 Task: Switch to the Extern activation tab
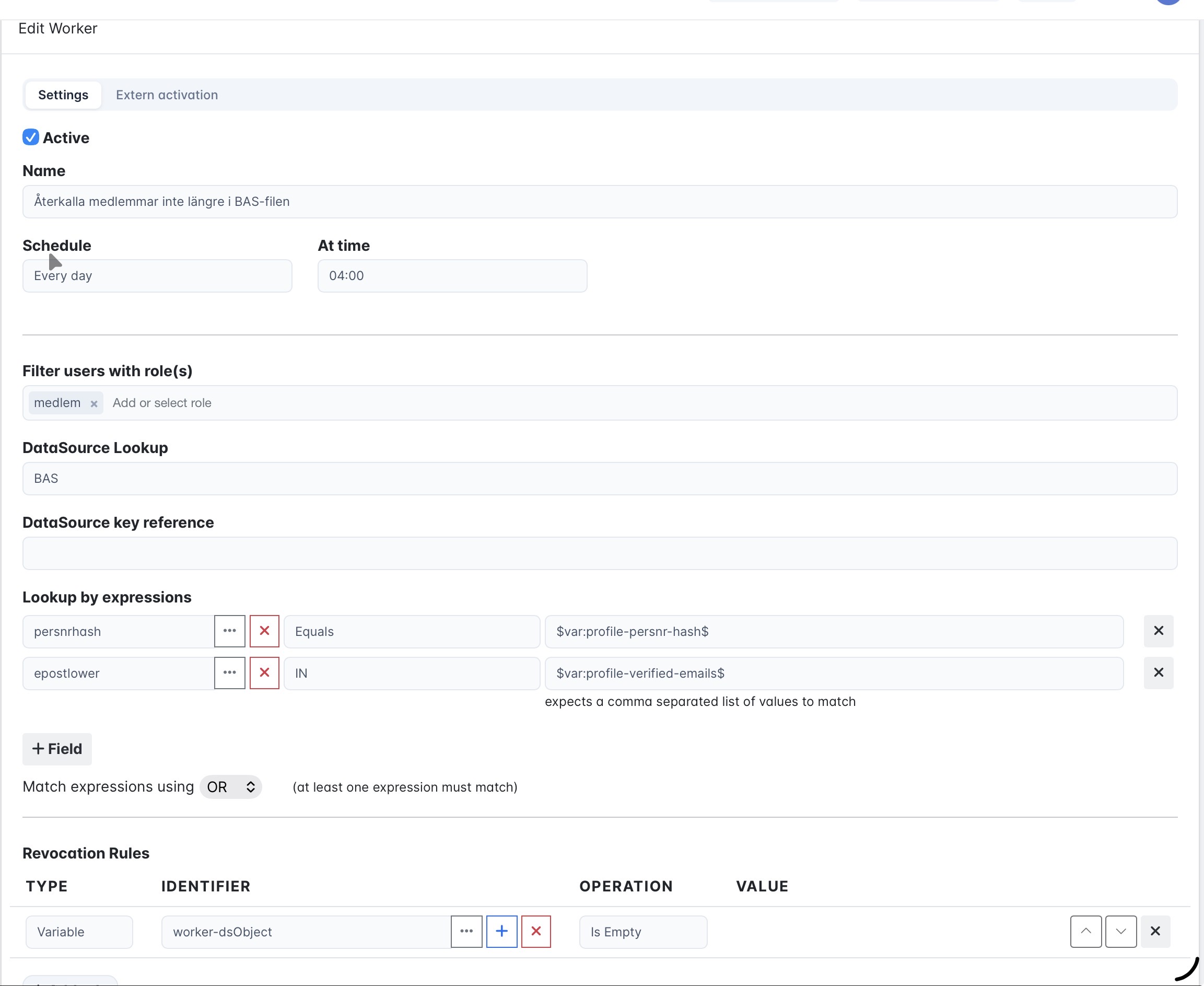[167, 95]
